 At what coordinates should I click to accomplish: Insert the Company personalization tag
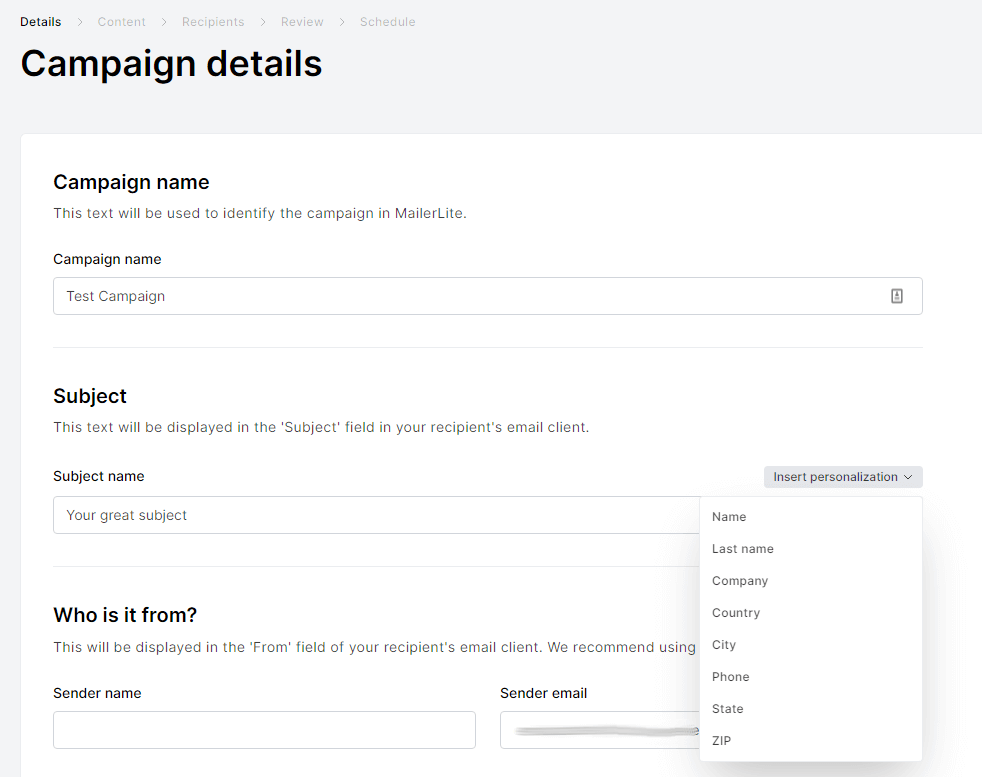tap(740, 581)
